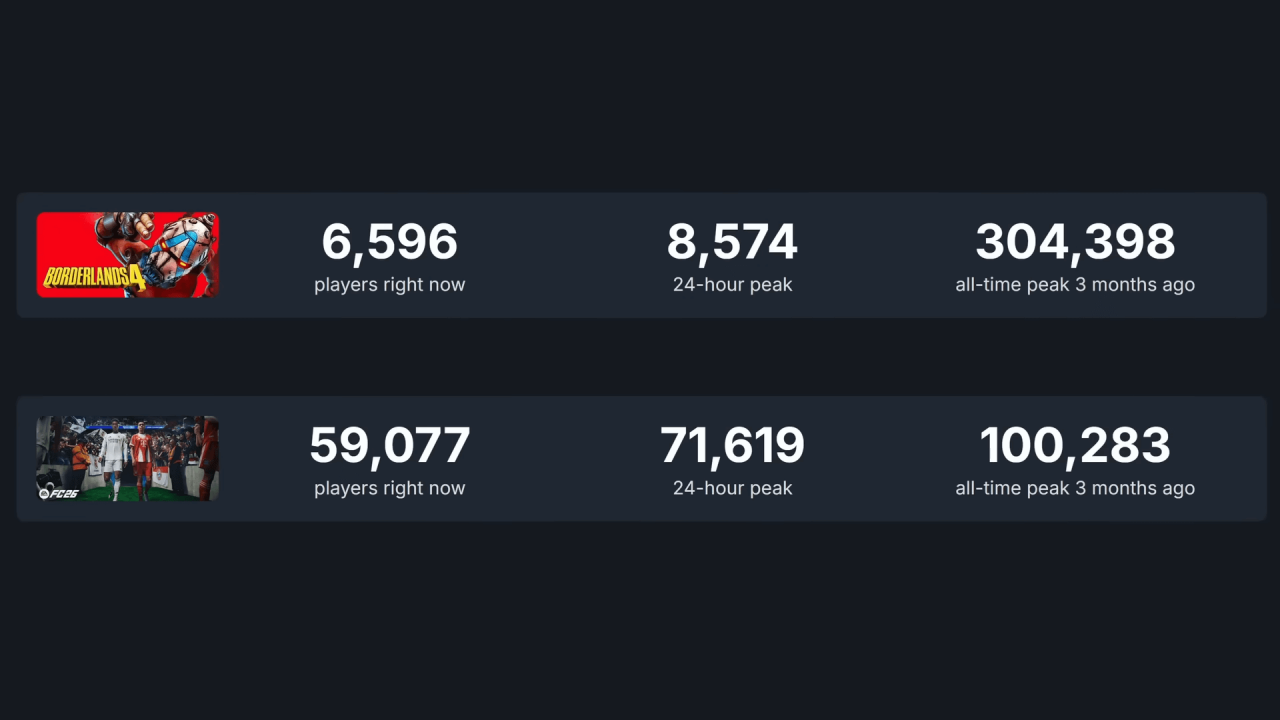This screenshot has height=720, width=1280.
Task: Click the red-kit footballer in FC26 art
Action: (141, 455)
